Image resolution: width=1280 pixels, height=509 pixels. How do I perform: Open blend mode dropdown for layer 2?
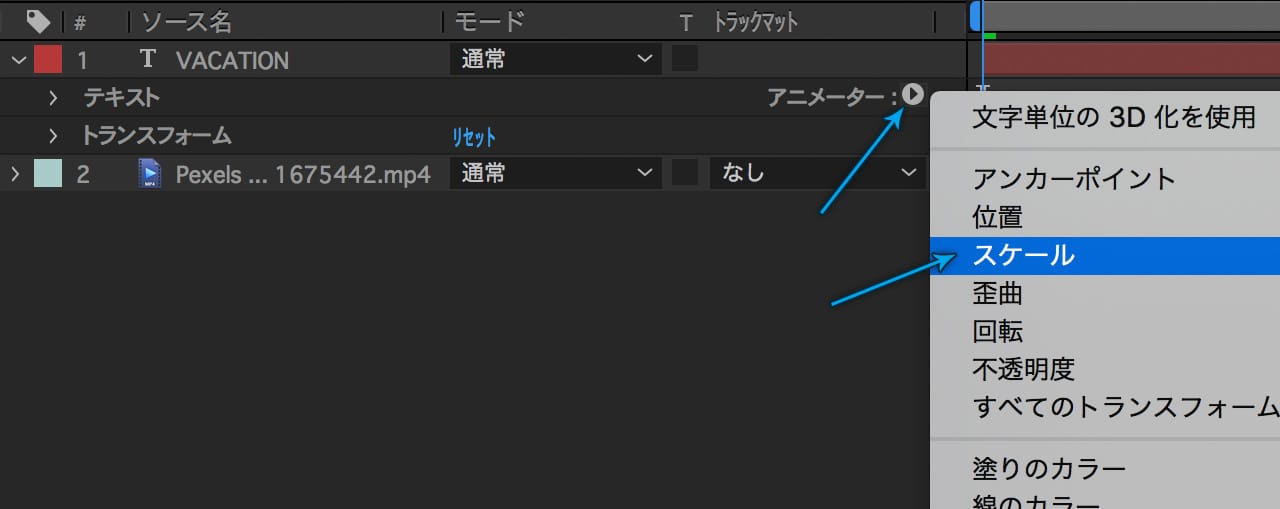pos(555,174)
